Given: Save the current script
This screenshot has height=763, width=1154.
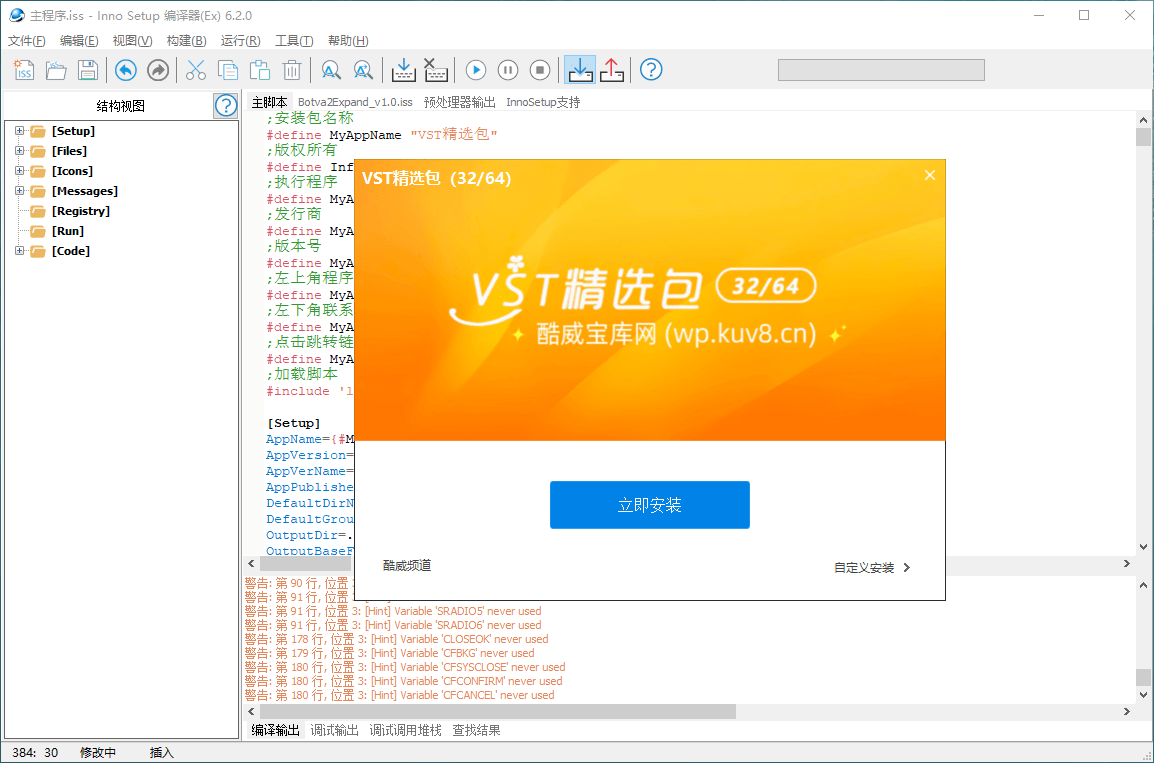Looking at the screenshot, I should [88, 70].
